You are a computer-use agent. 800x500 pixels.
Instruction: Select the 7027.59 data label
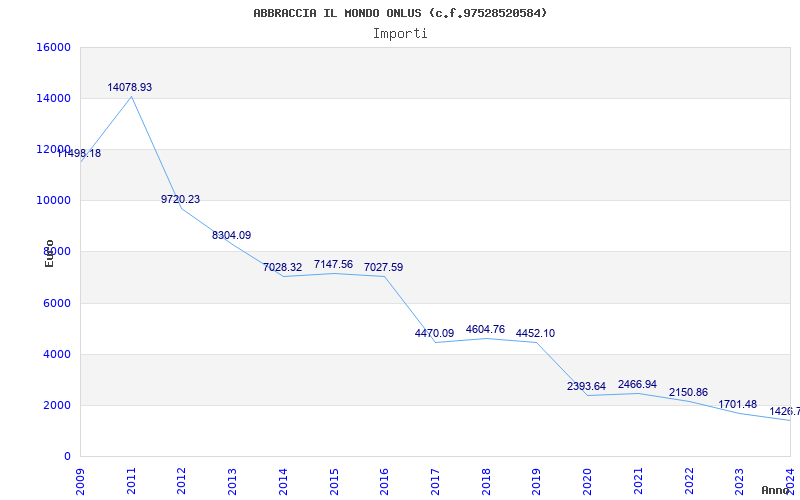tap(383, 267)
